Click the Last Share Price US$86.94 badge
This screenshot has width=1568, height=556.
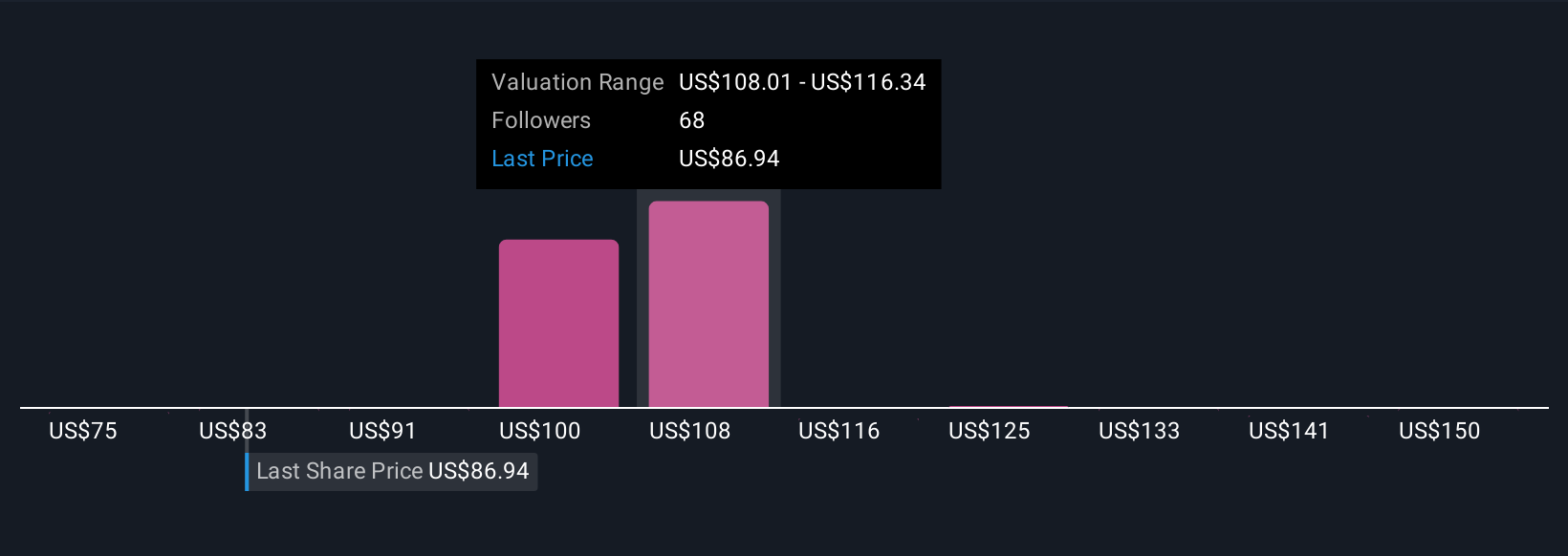click(x=392, y=472)
